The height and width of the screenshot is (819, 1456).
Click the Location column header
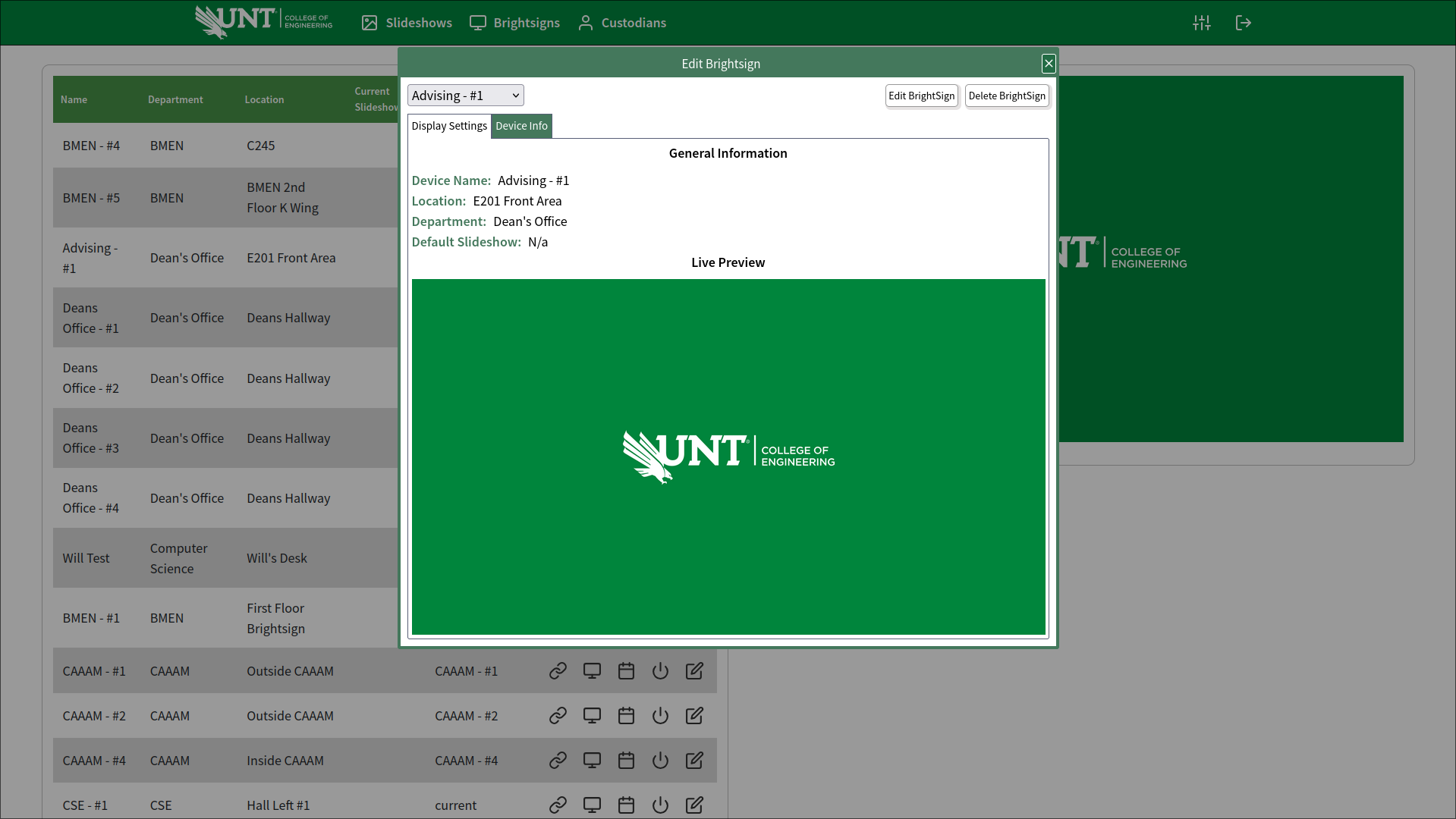click(x=264, y=99)
